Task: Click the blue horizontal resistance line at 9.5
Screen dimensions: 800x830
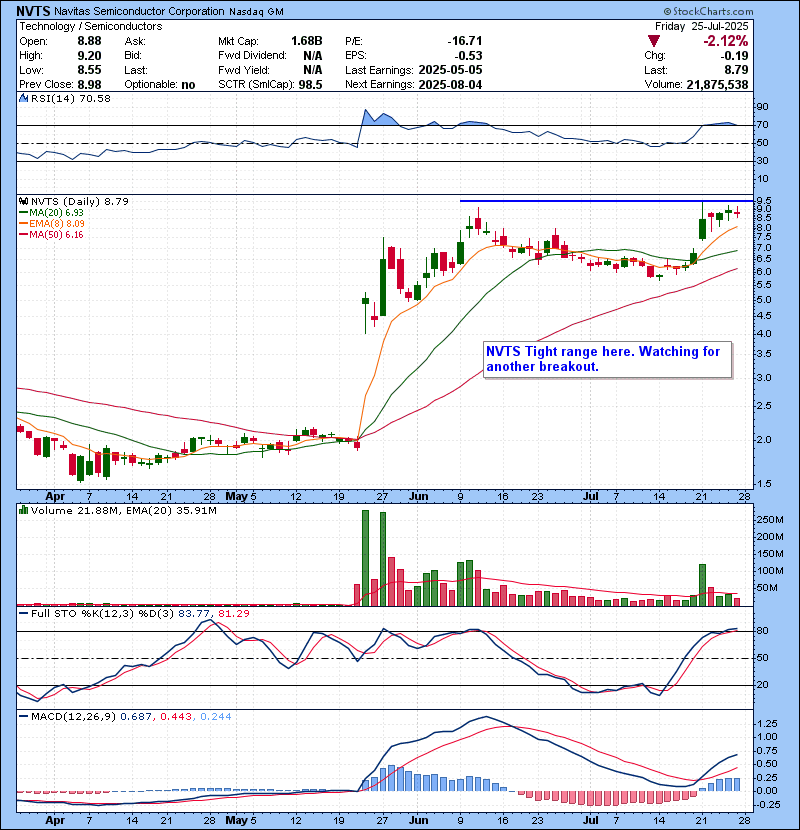Action: click(606, 201)
